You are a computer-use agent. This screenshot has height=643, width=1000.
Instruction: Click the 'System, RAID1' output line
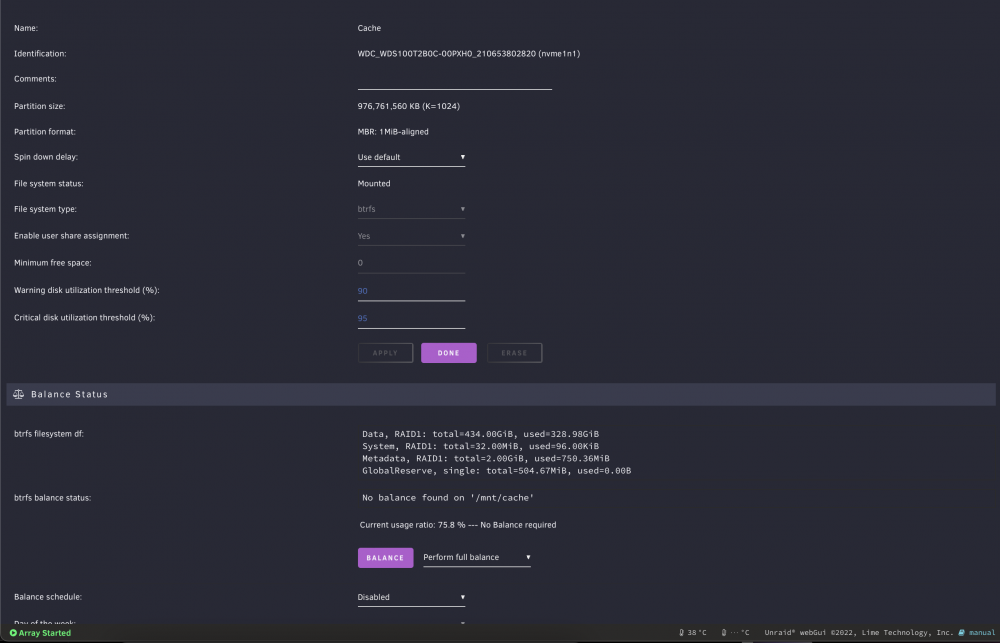click(480, 446)
